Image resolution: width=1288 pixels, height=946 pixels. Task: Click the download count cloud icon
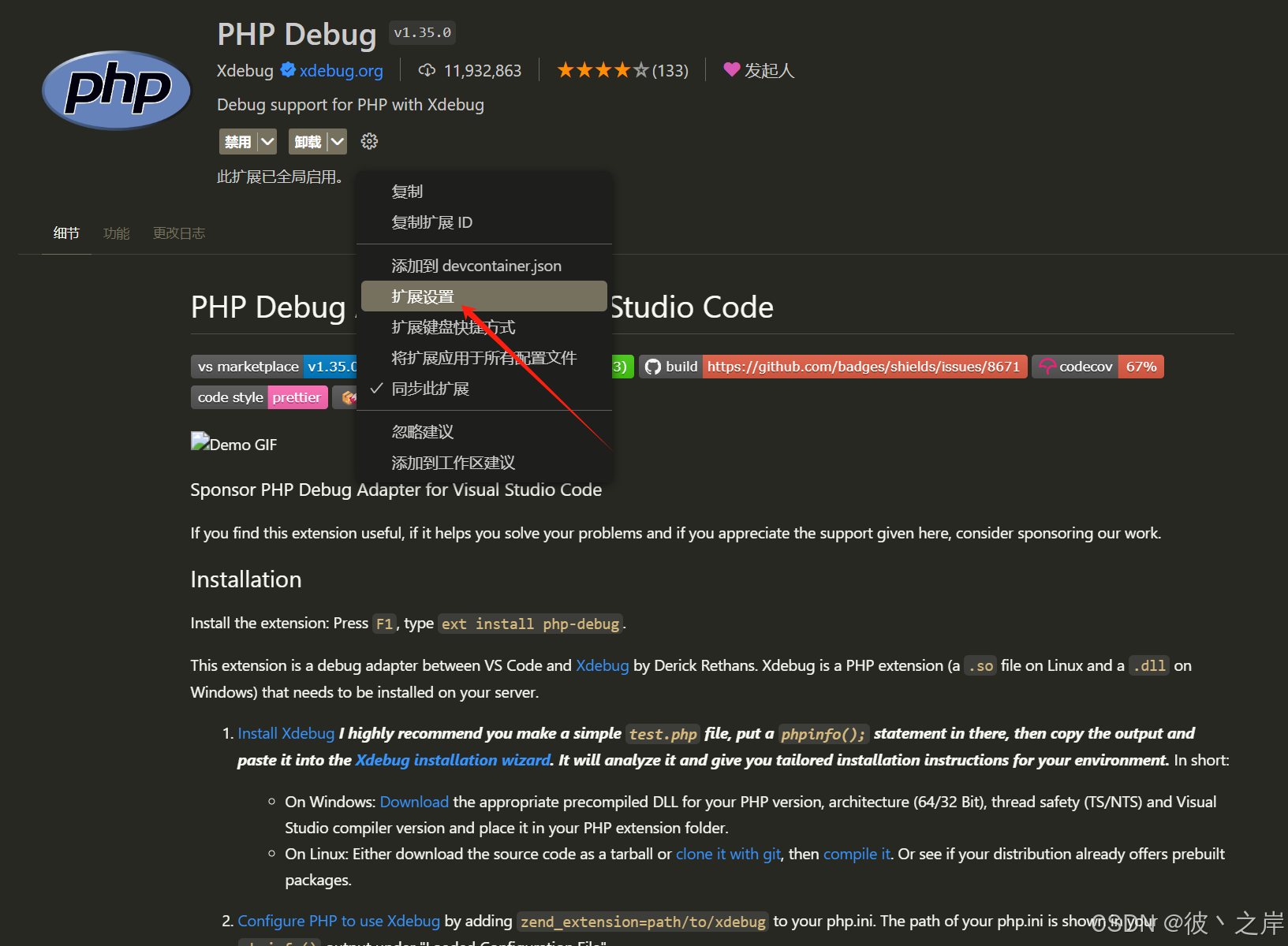(426, 70)
